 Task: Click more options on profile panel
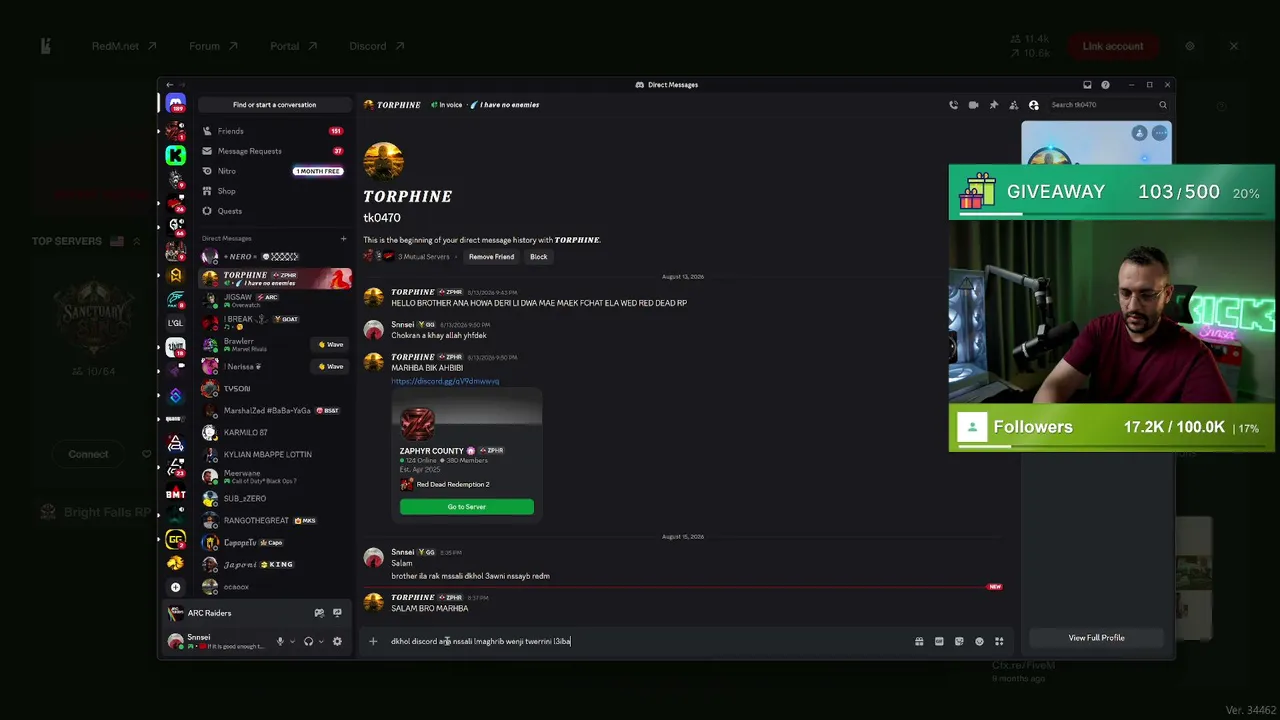coord(1160,133)
